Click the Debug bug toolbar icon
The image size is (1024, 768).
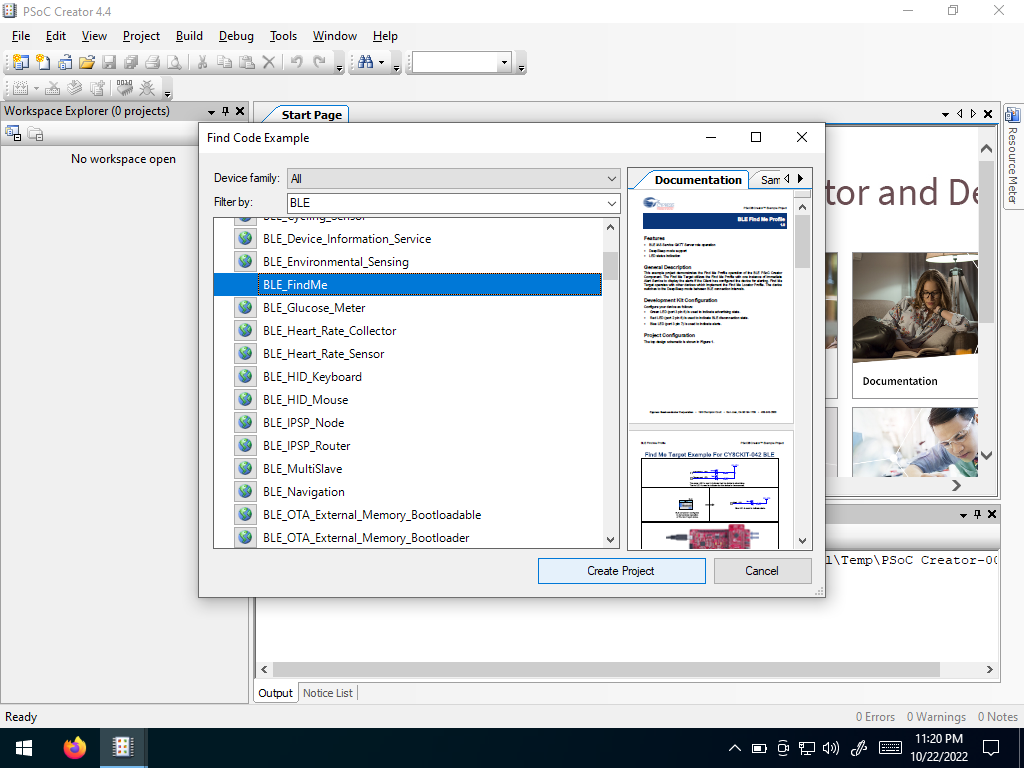point(148,88)
